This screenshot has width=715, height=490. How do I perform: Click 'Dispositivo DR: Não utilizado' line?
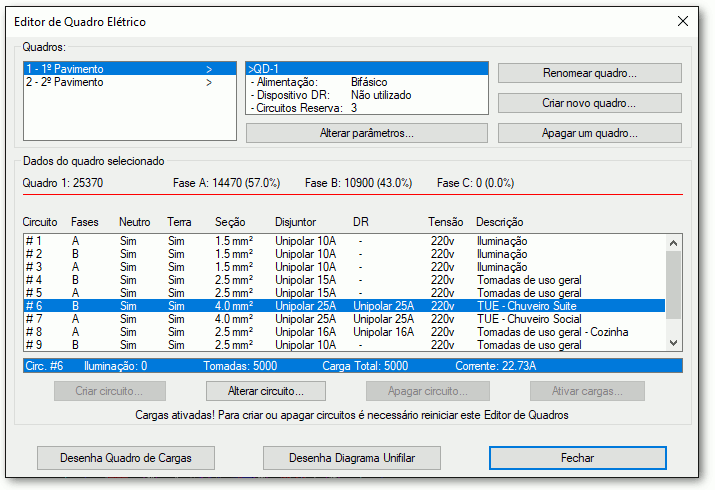point(367,95)
